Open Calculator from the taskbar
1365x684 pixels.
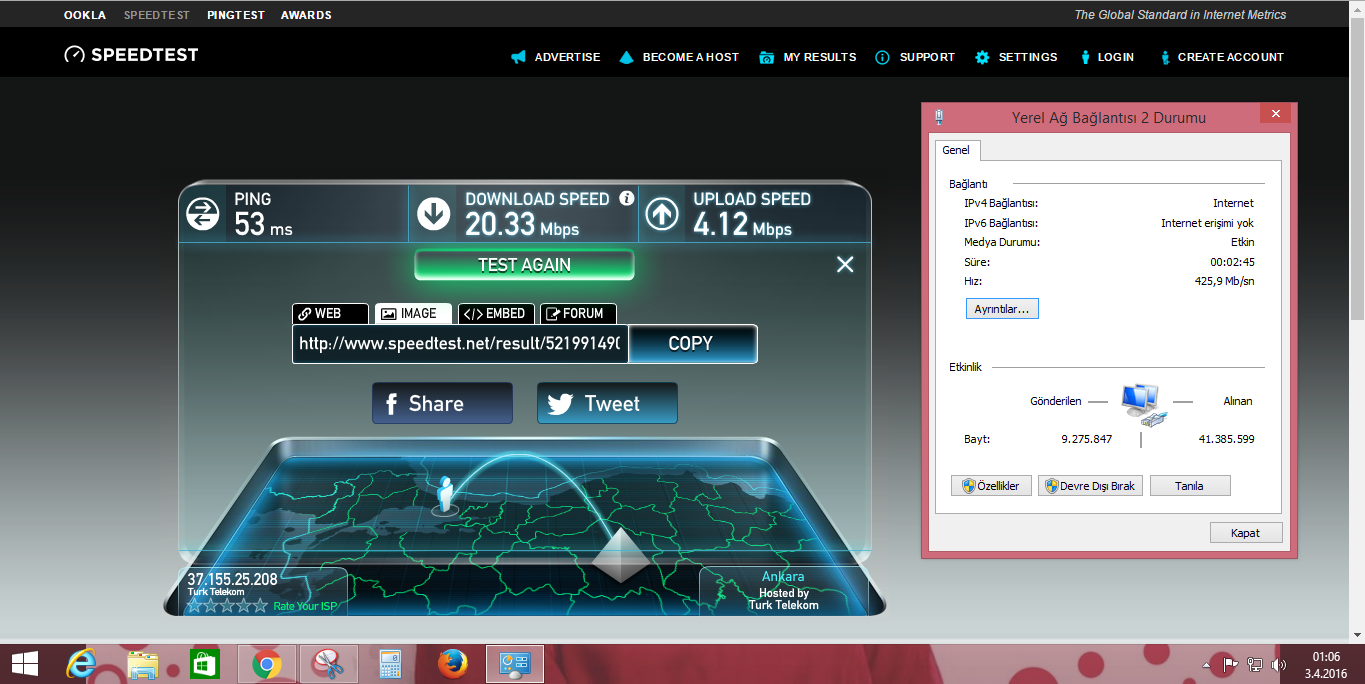point(390,664)
